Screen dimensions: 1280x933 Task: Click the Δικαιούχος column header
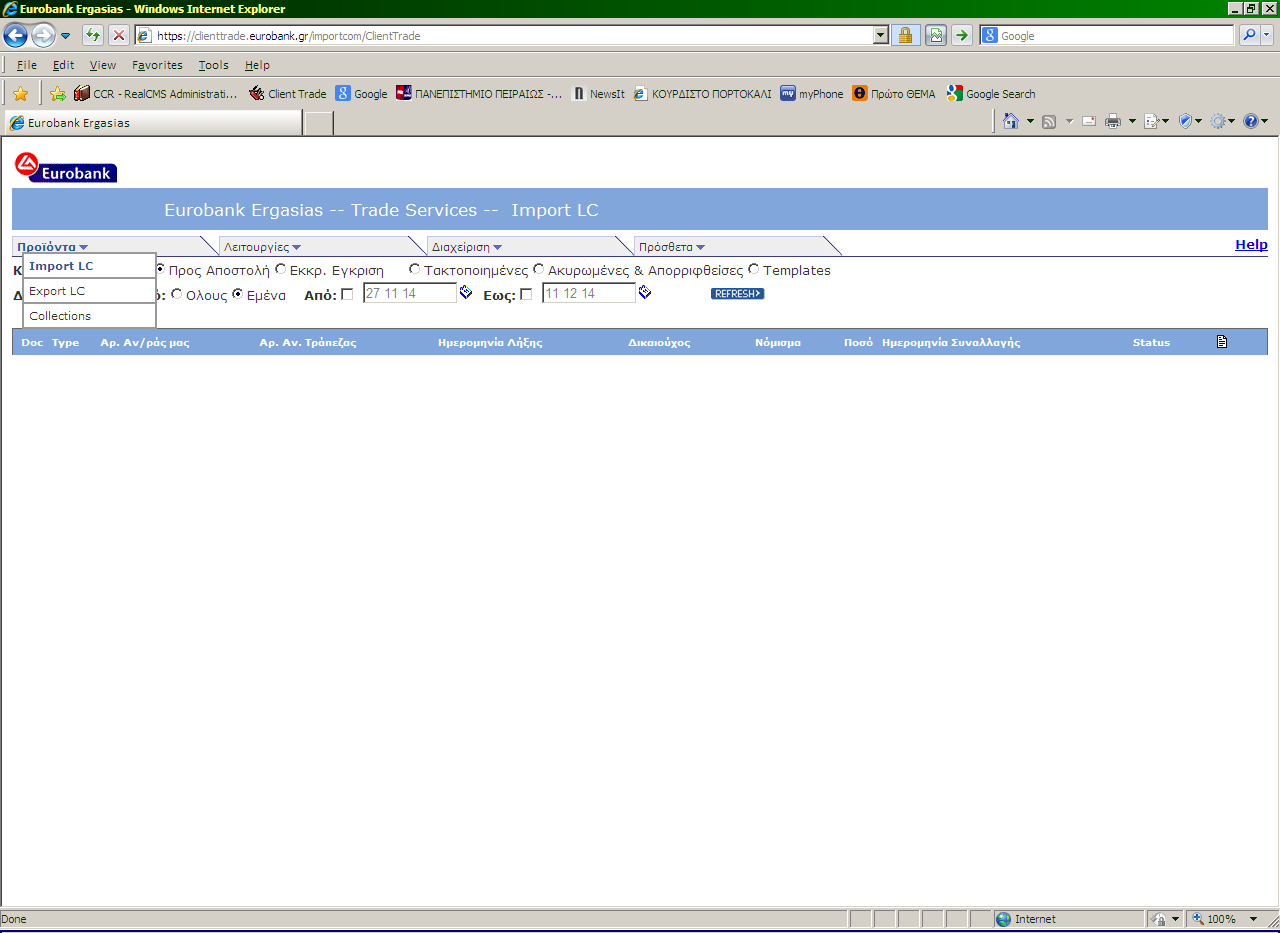pos(659,342)
